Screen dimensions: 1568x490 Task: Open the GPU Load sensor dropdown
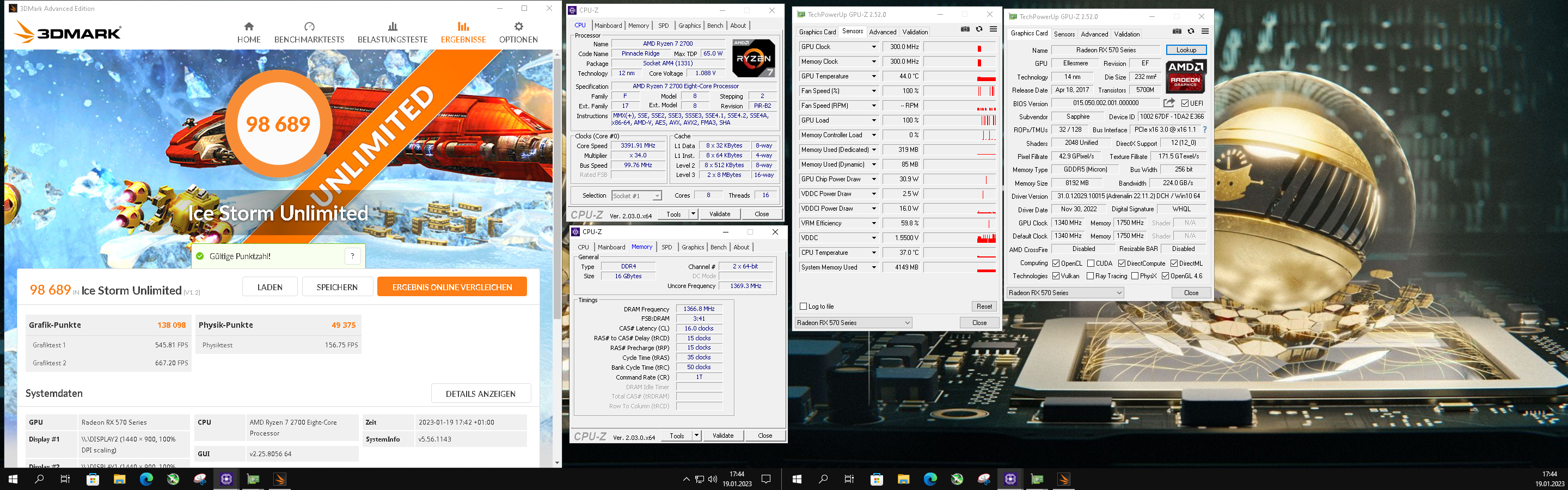point(874,120)
